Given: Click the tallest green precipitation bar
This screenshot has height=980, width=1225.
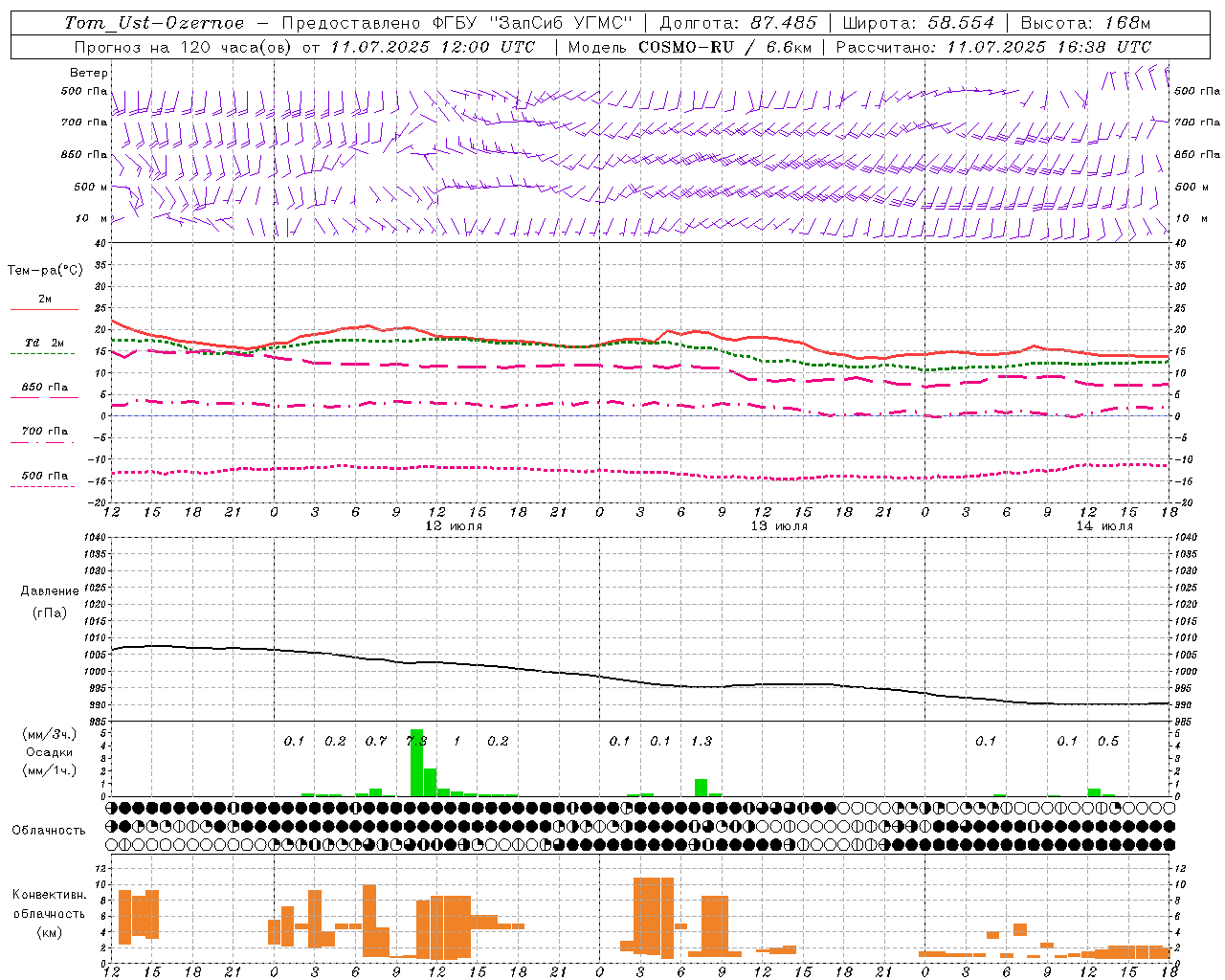Looking at the screenshot, I should click(x=416, y=763).
